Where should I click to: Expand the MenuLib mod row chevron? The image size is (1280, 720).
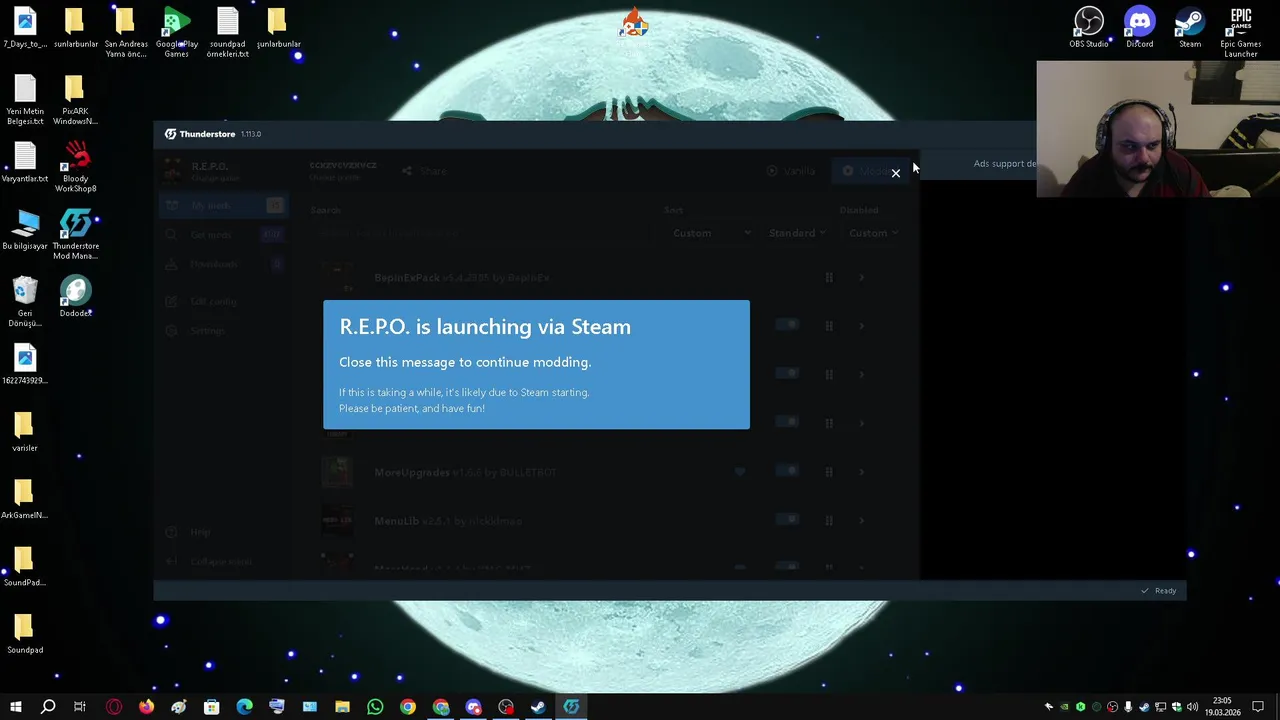tap(861, 520)
